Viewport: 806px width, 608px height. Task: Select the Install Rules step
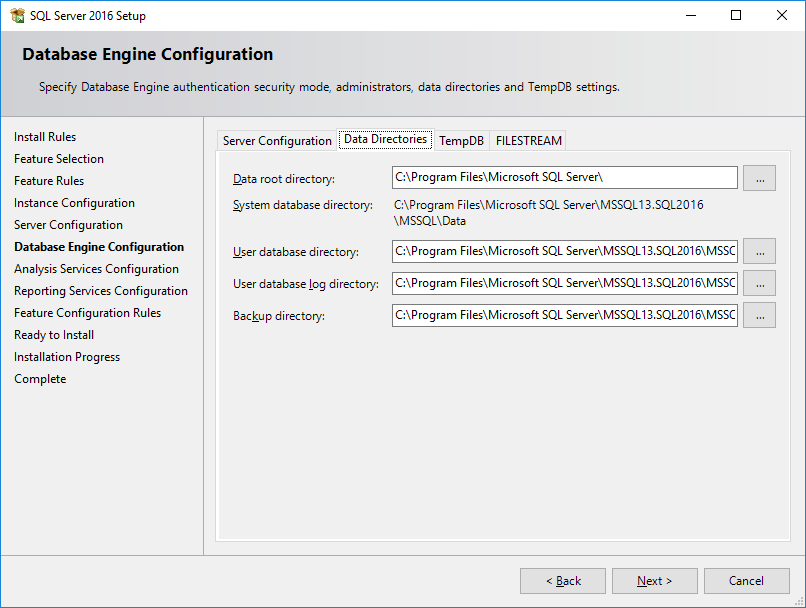45,137
